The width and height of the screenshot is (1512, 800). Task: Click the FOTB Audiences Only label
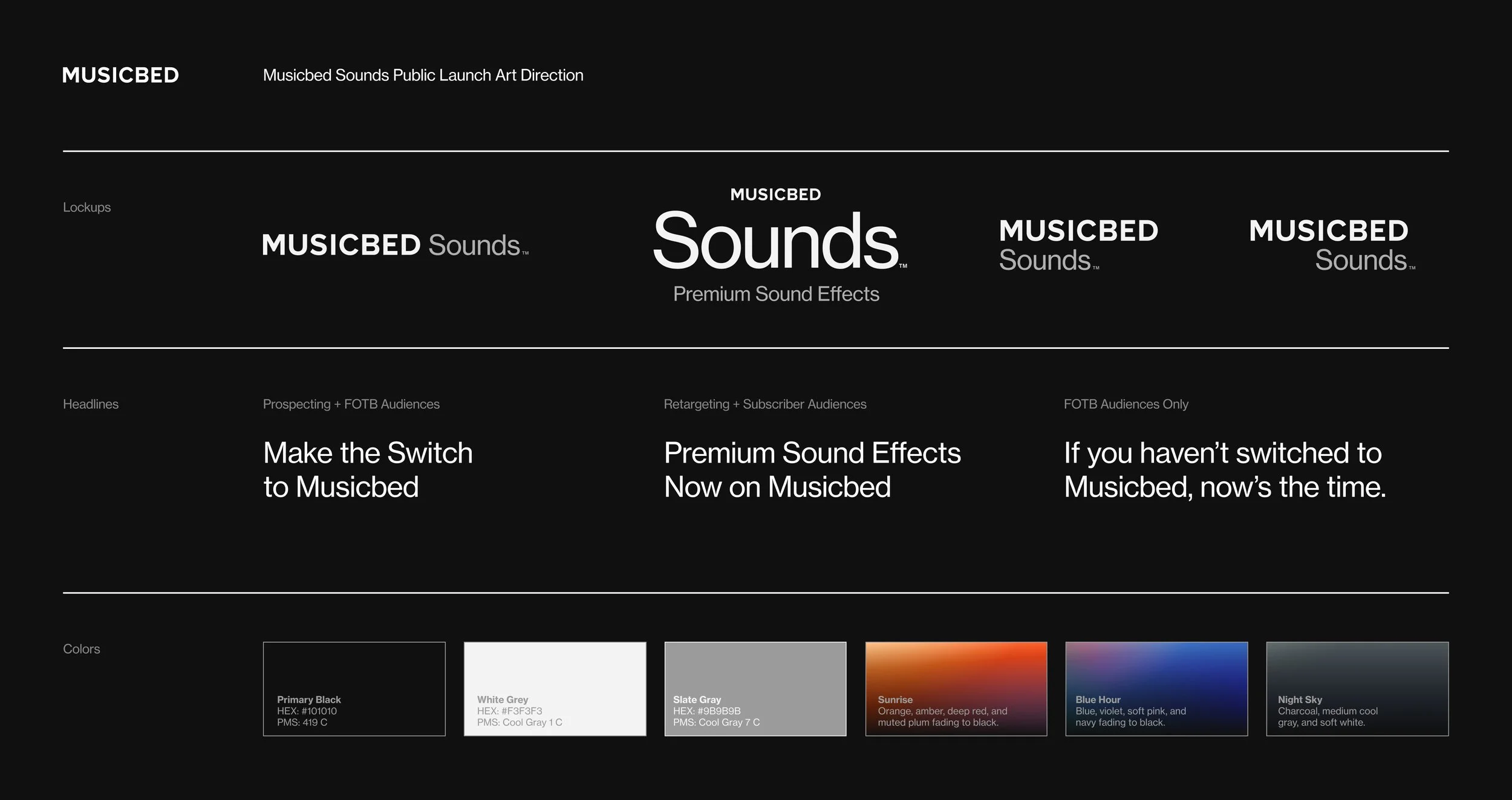[1126, 404]
